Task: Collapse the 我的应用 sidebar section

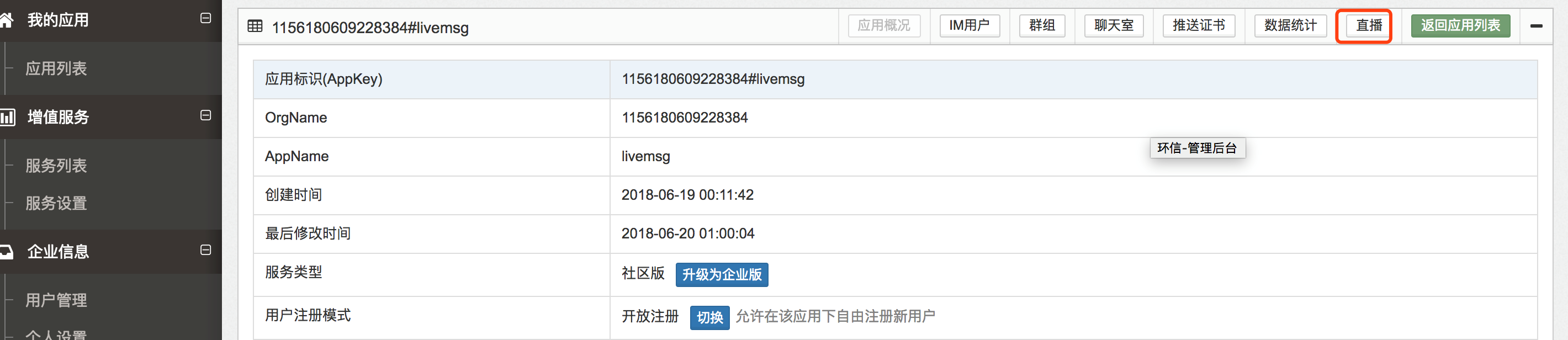Action: point(206,18)
